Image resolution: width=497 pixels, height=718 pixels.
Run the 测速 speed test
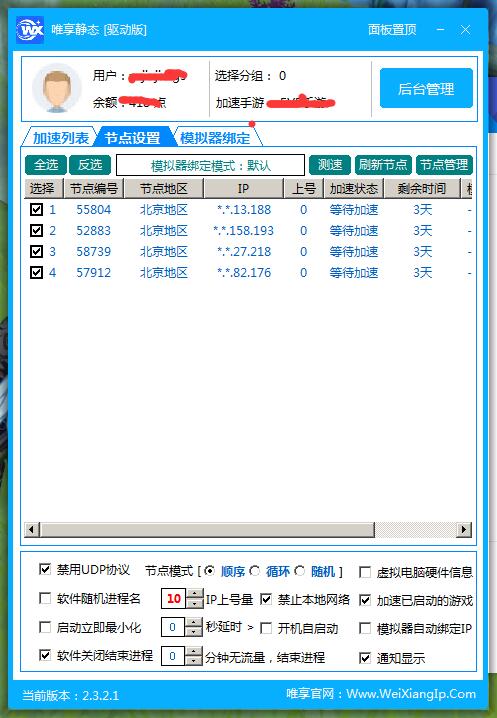point(330,165)
